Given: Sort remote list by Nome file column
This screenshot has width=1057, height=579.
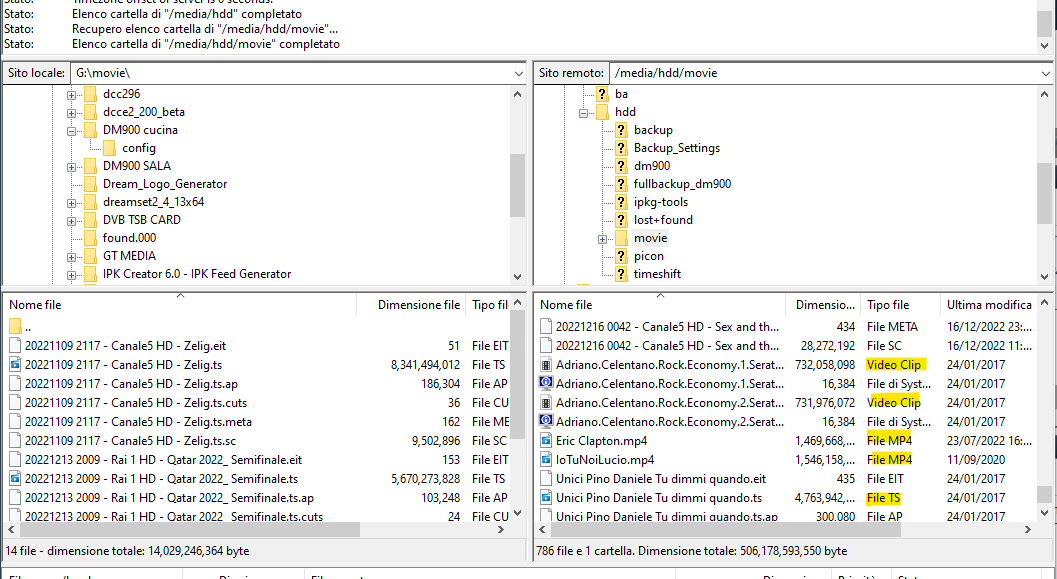Looking at the screenshot, I should coord(661,305).
